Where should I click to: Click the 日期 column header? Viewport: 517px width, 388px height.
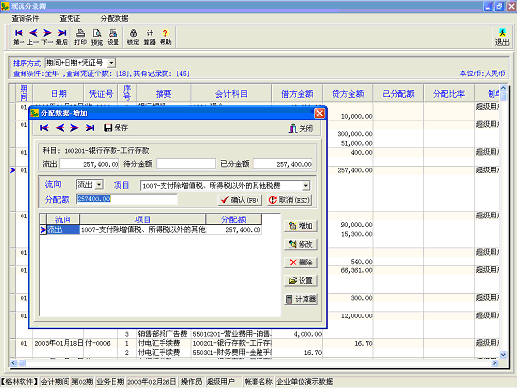[x=58, y=94]
